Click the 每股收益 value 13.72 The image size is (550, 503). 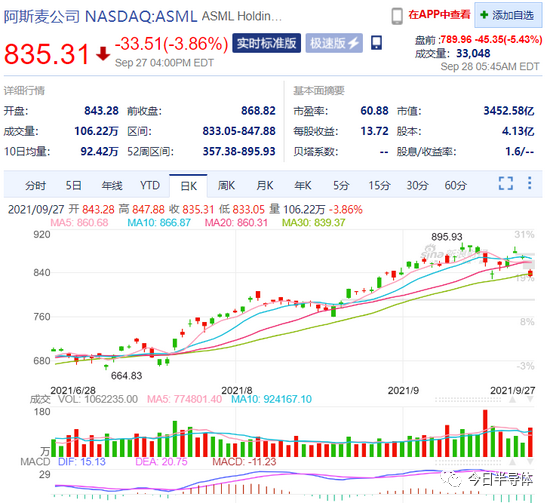pos(374,131)
